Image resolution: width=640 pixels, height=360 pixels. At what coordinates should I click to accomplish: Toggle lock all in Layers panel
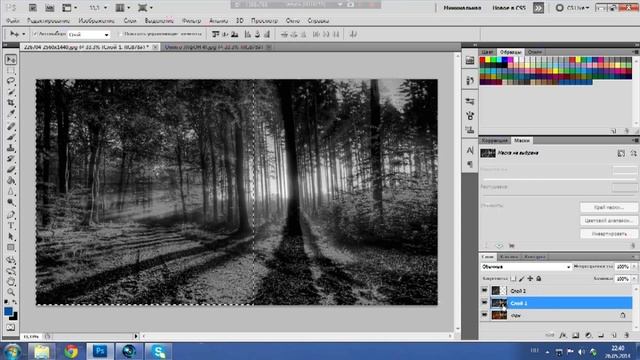point(539,278)
